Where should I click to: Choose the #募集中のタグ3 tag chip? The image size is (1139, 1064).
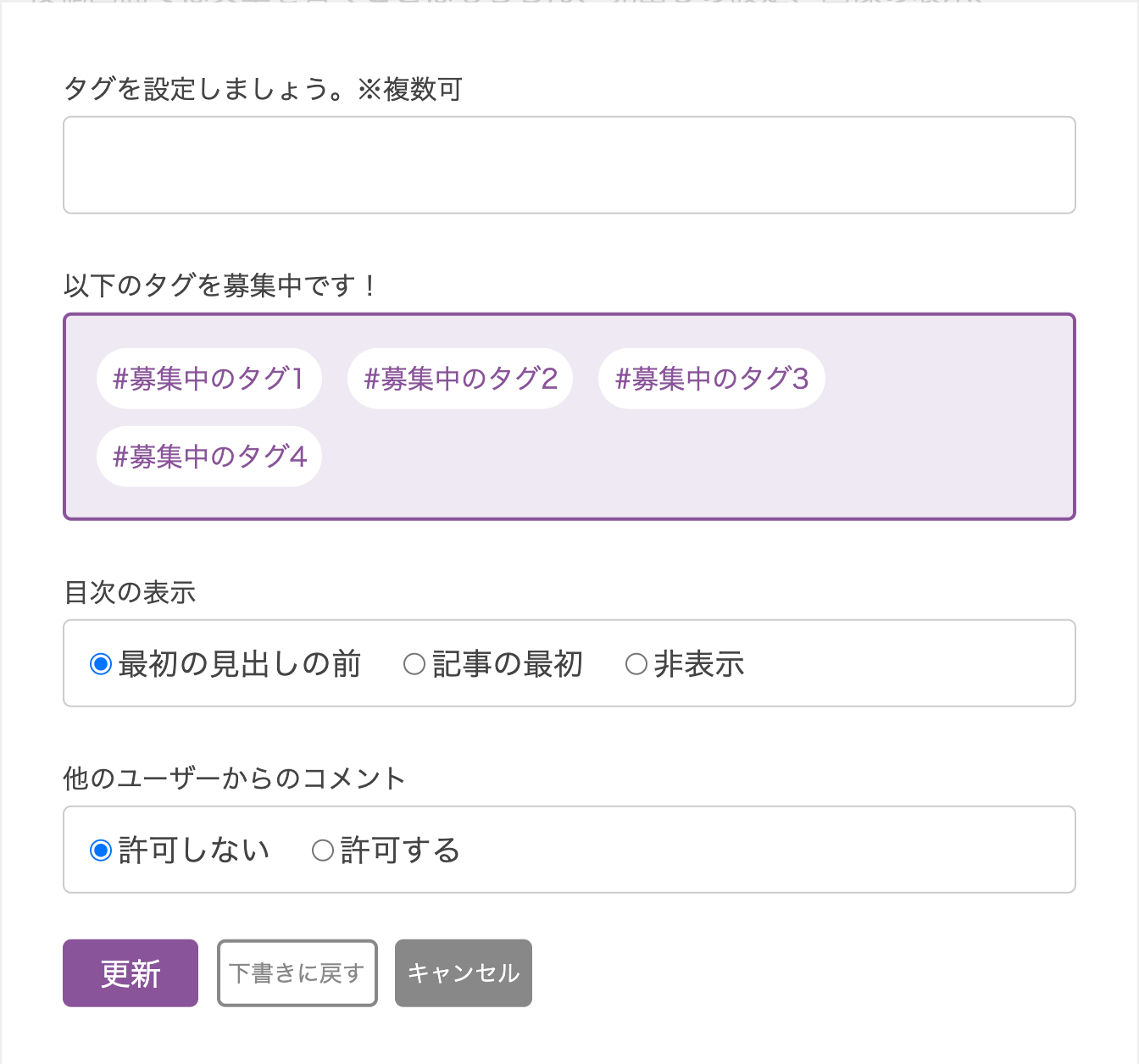tap(711, 379)
